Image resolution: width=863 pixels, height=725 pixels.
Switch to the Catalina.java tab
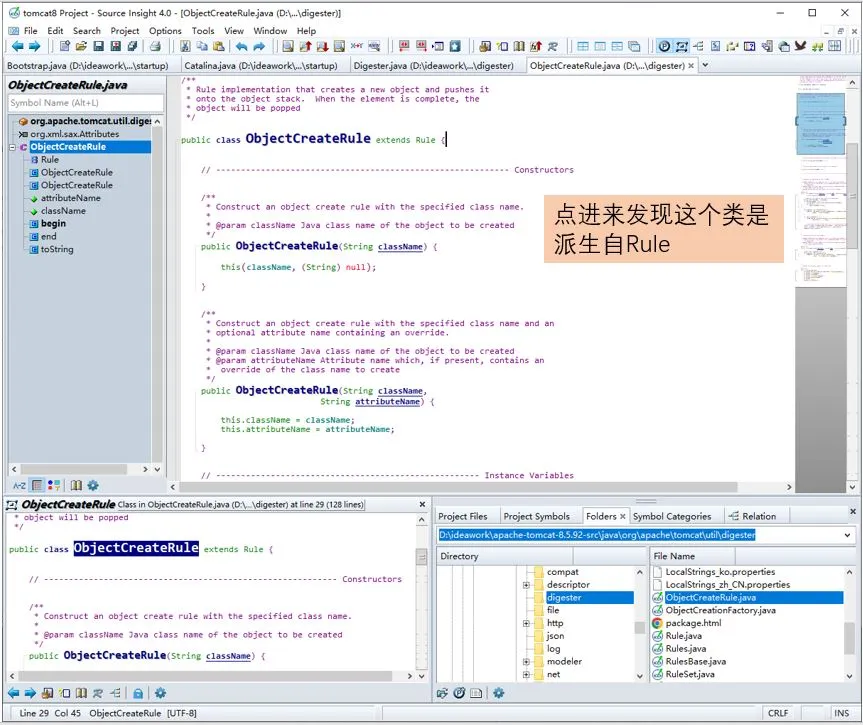261,66
